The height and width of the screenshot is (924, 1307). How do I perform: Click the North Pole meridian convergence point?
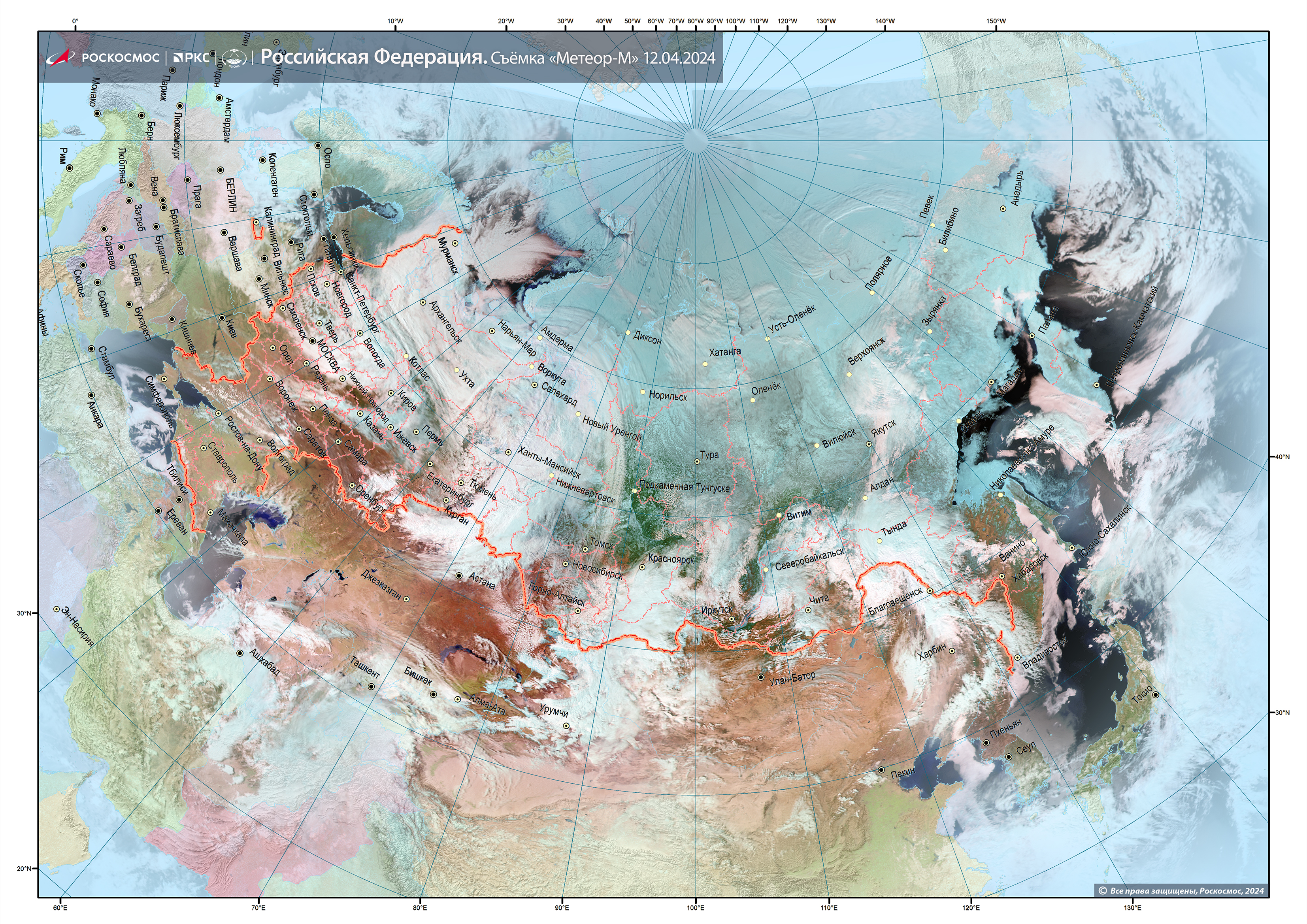click(x=695, y=140)
